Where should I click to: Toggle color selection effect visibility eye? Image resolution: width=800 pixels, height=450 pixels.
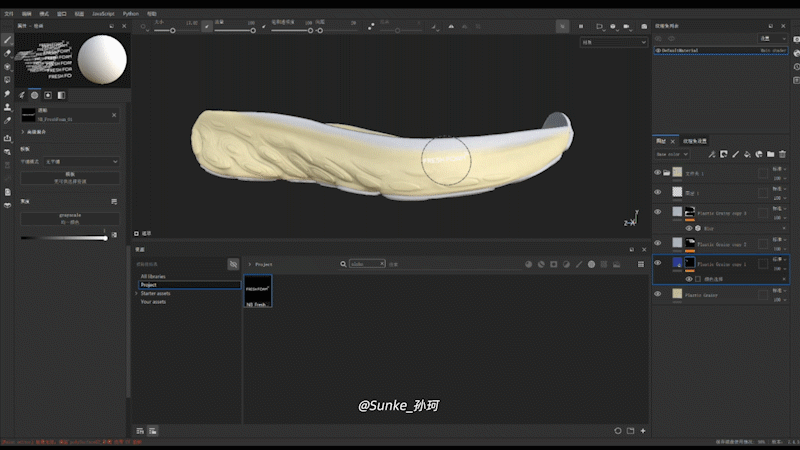[x=689, y=279]
